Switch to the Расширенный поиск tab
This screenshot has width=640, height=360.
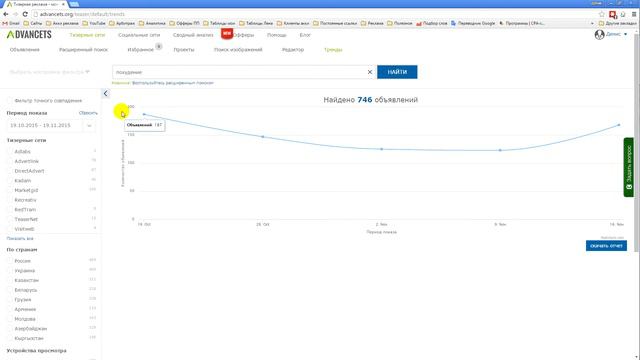pos(83,50)
